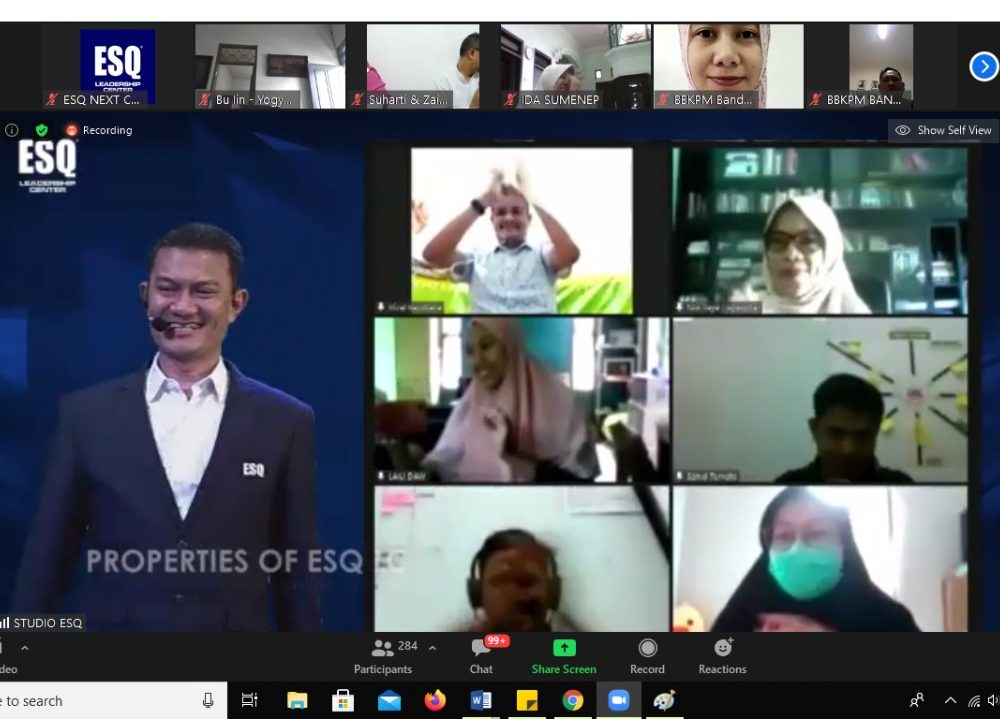This screenshot has height=719, width=1000.
Task: Open the Chat panel
Action: point(481,656)
